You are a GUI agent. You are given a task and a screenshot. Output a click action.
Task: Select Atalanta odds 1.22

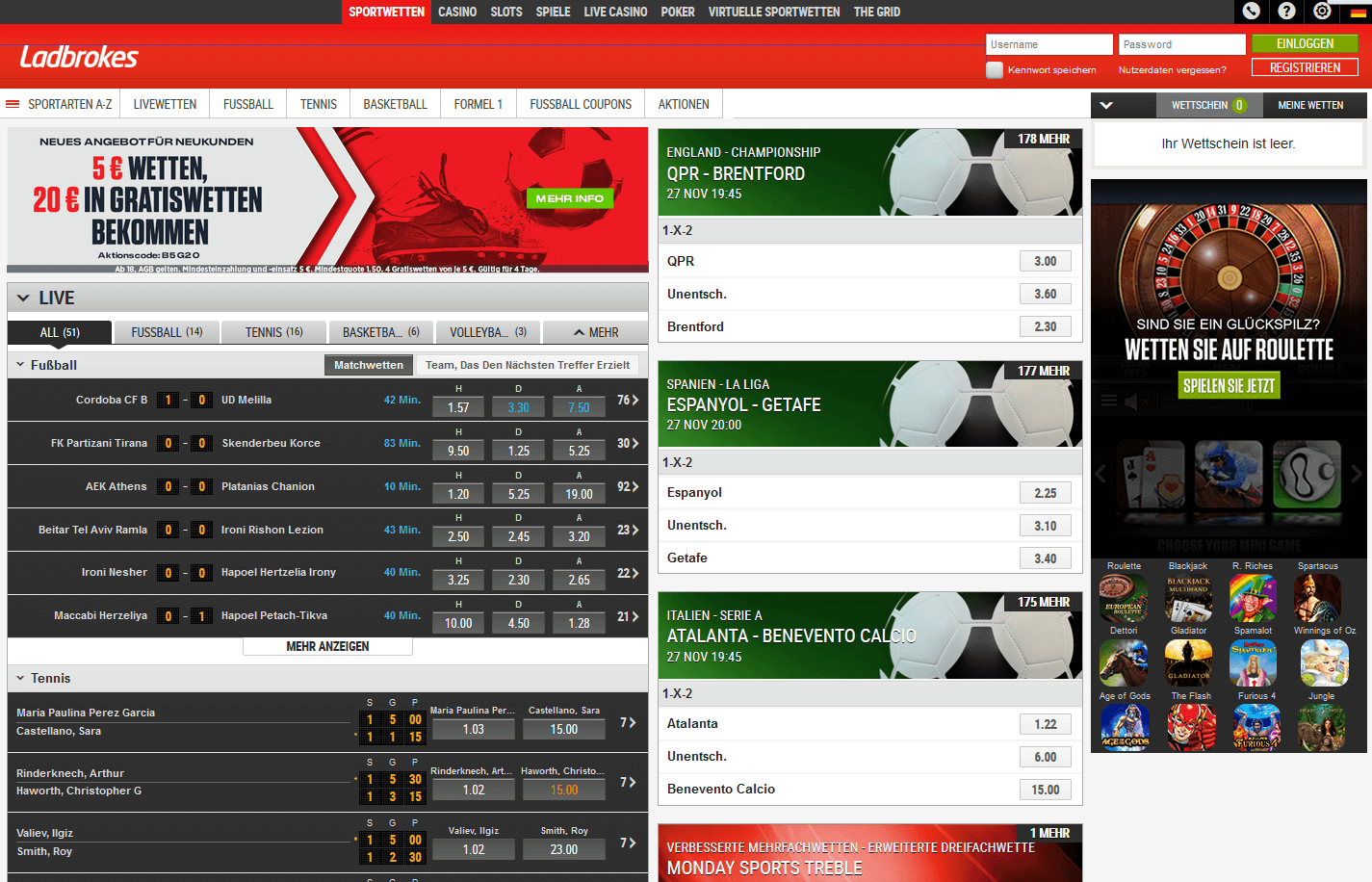pos(1046,724)
